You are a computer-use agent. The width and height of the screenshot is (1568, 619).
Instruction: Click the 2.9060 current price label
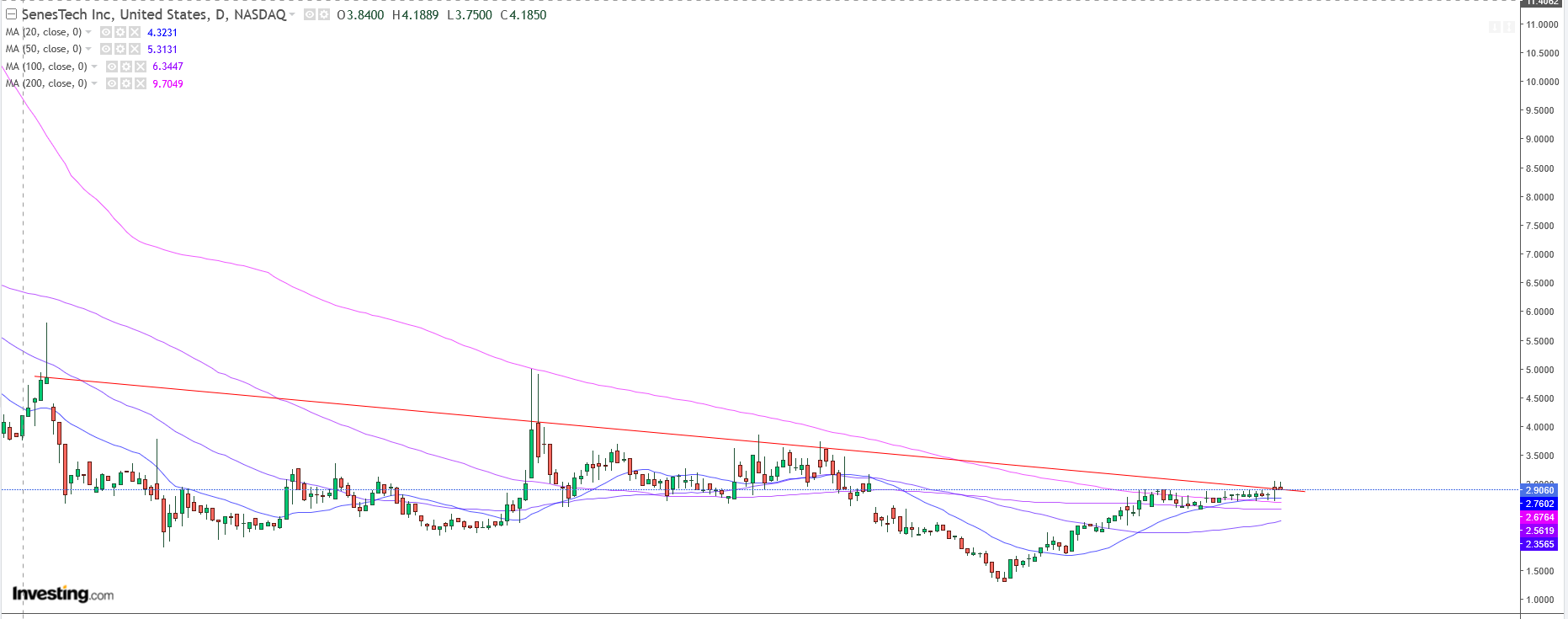click(x=1539, y=490)
